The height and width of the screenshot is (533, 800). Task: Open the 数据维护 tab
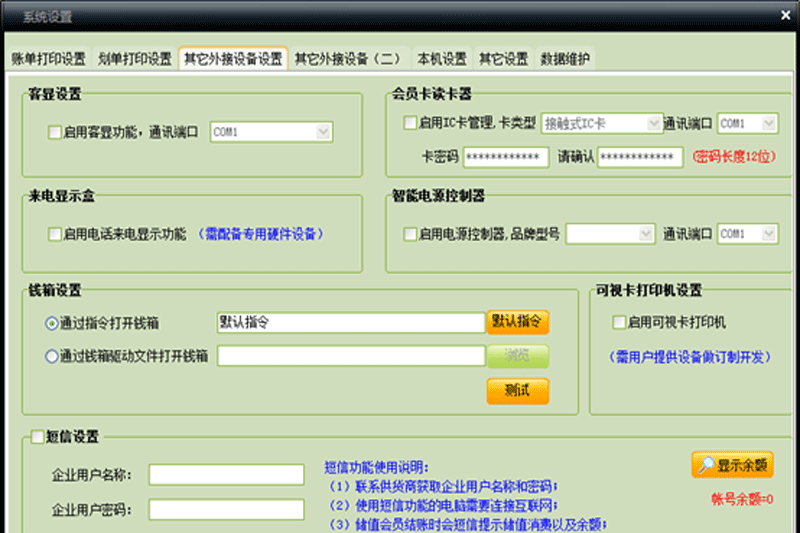[x=565, y=59]
